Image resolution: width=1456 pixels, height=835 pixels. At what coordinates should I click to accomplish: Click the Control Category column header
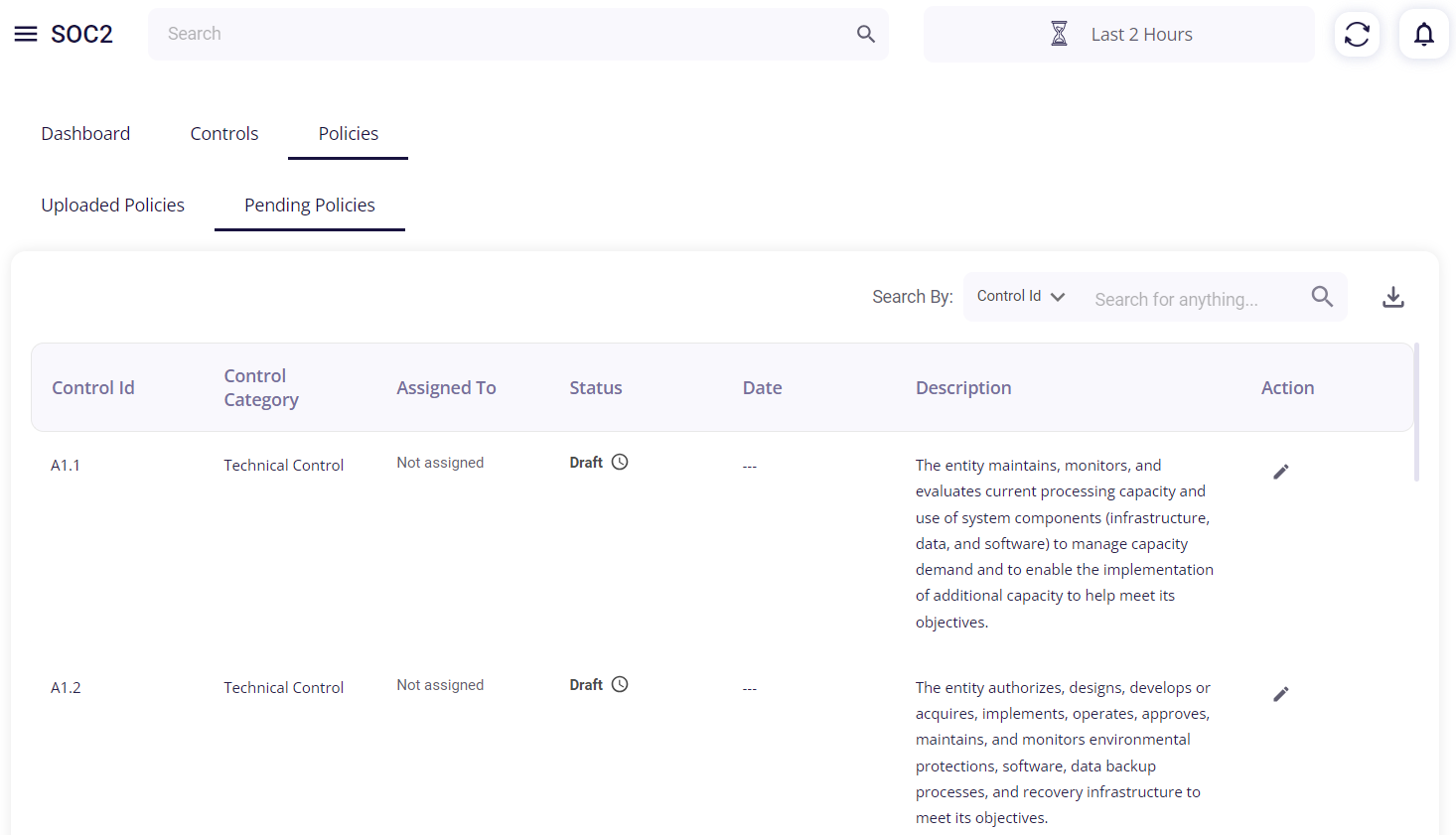click(261, 387)
